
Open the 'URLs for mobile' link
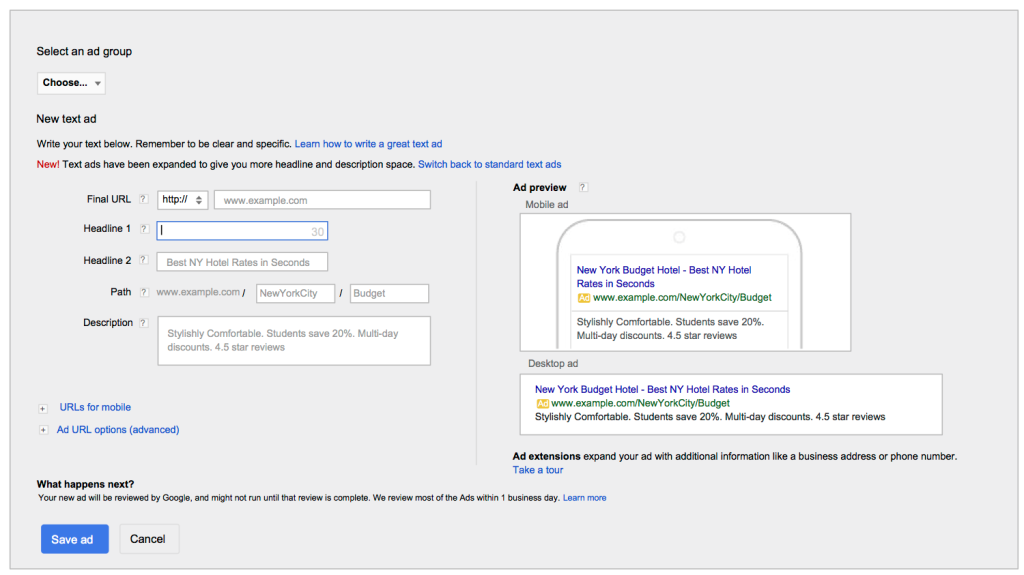(x=95, y=407)
